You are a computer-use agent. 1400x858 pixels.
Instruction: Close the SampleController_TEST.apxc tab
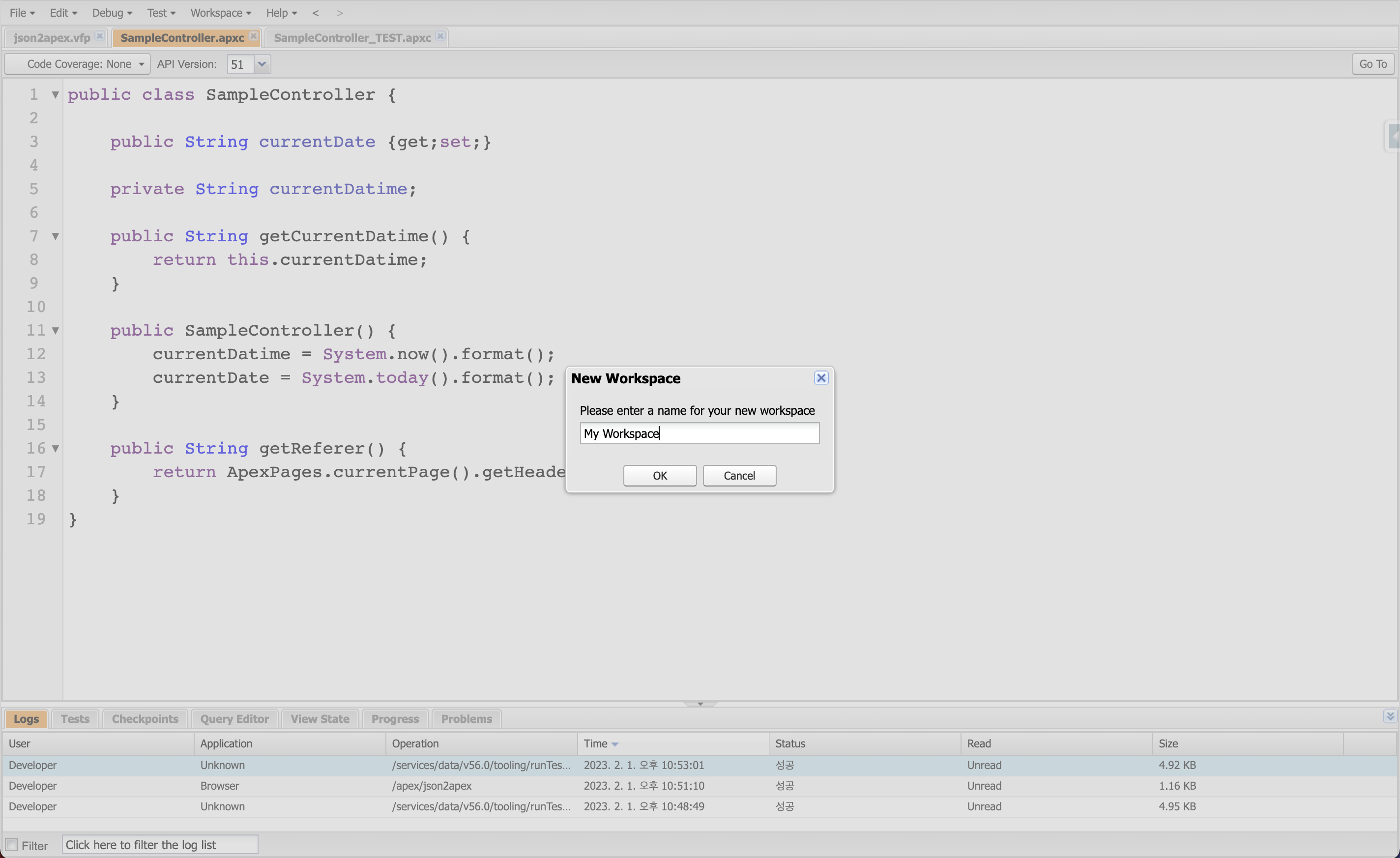[x=440, y=36]
